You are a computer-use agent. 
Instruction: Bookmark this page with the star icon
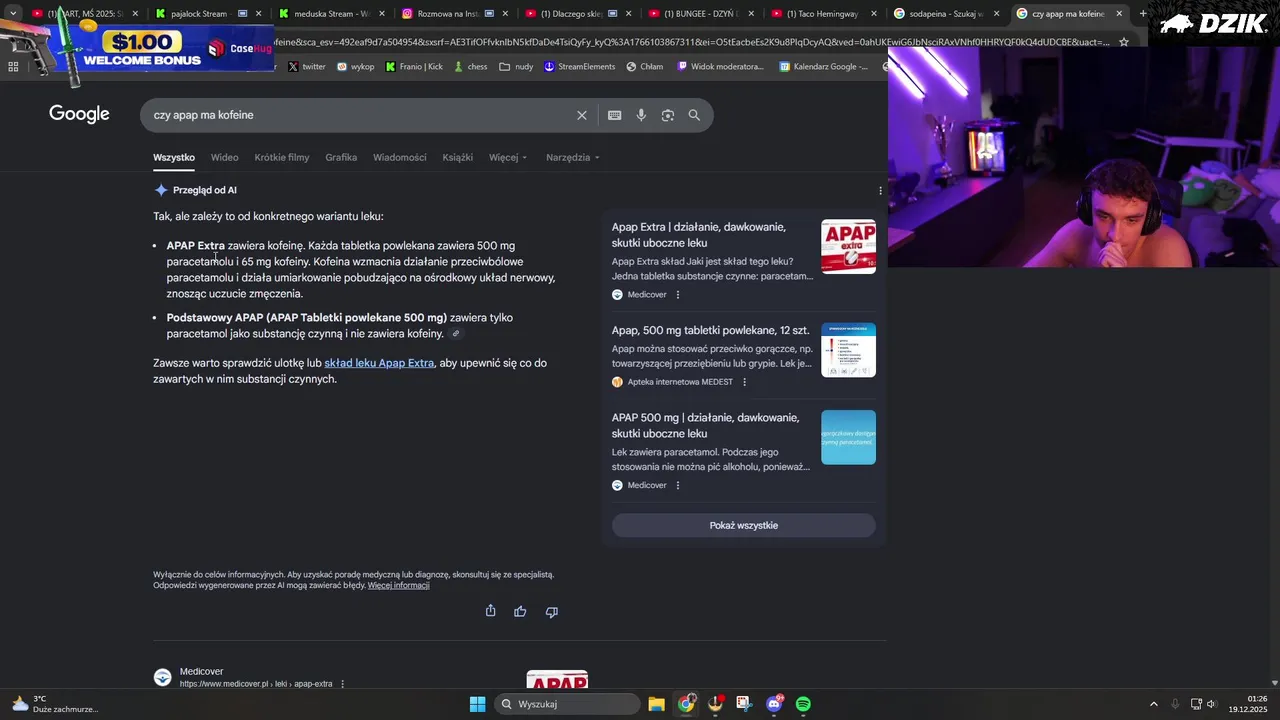coord(1124,42)
